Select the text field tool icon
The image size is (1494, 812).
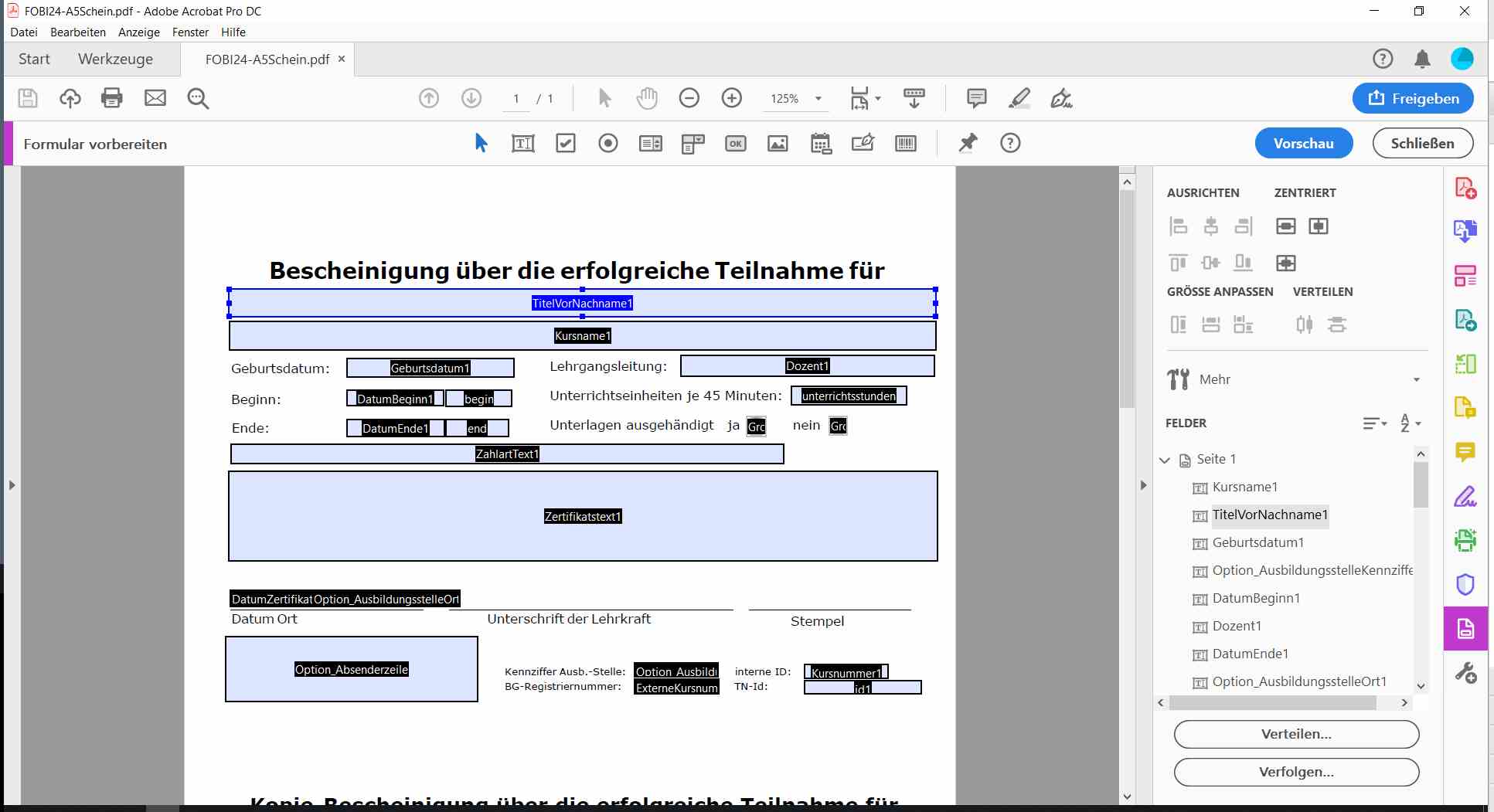click(x=522, y=144)
